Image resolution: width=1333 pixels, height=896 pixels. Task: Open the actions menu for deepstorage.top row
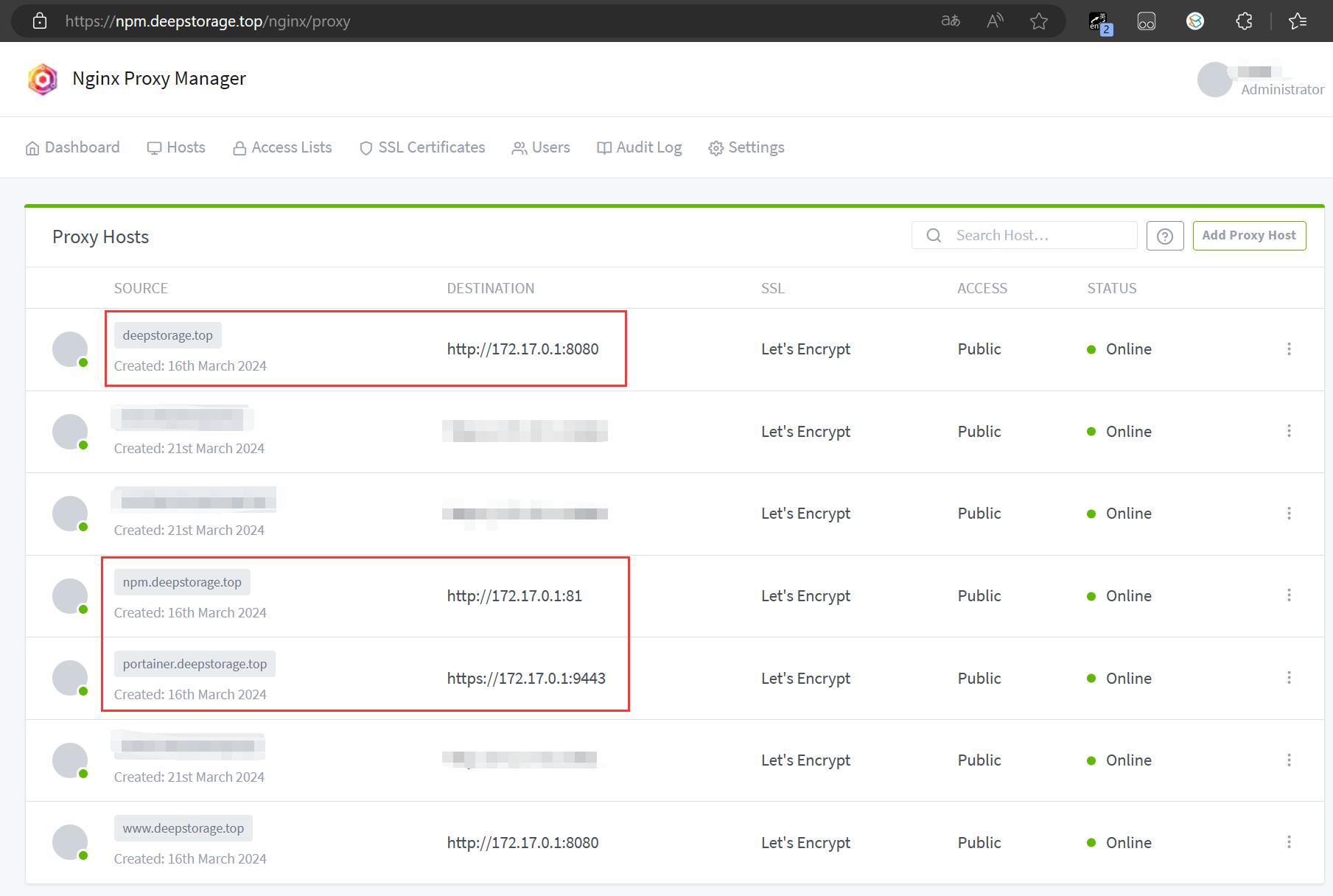[x=1289, y=349]
